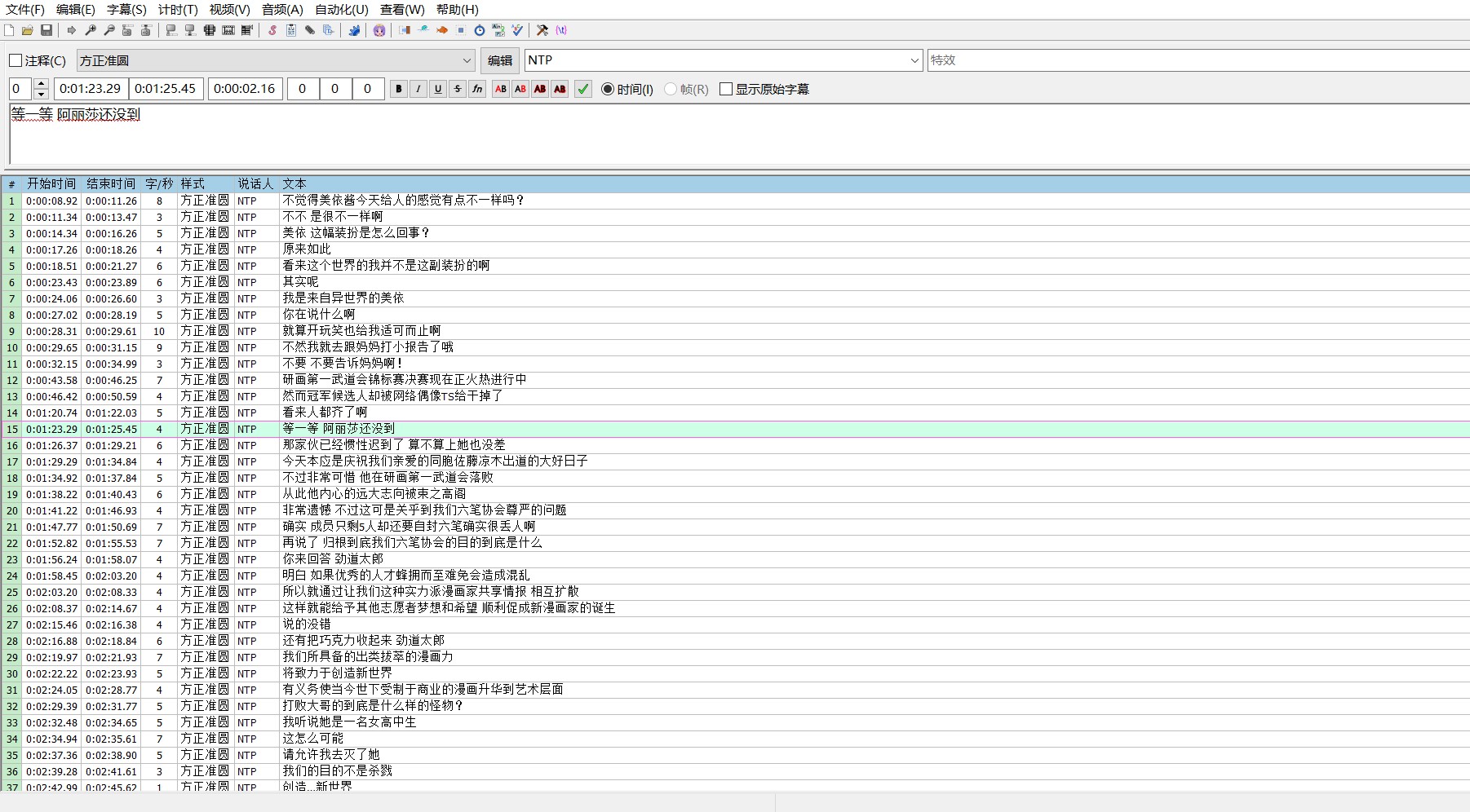Screen dimensions: 1470x812
Task: Jump video to subtitle start icon
Action: [x=127, y=30]
